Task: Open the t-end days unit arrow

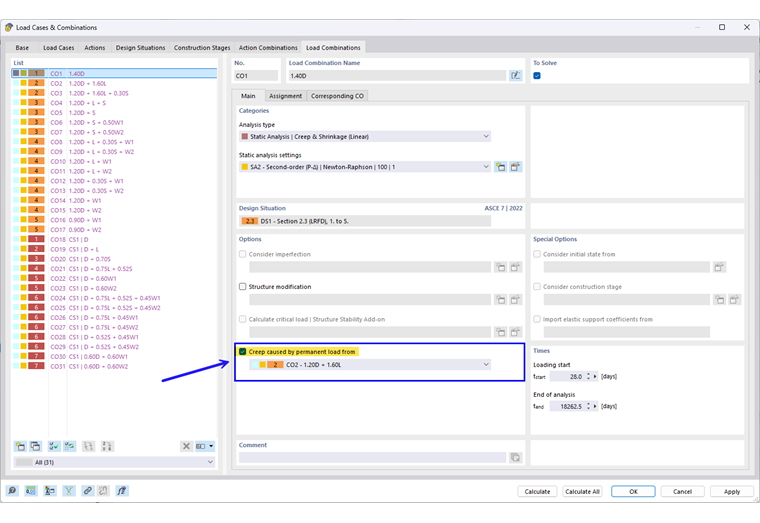Action: pyautogui.click(x=595, y=406)
